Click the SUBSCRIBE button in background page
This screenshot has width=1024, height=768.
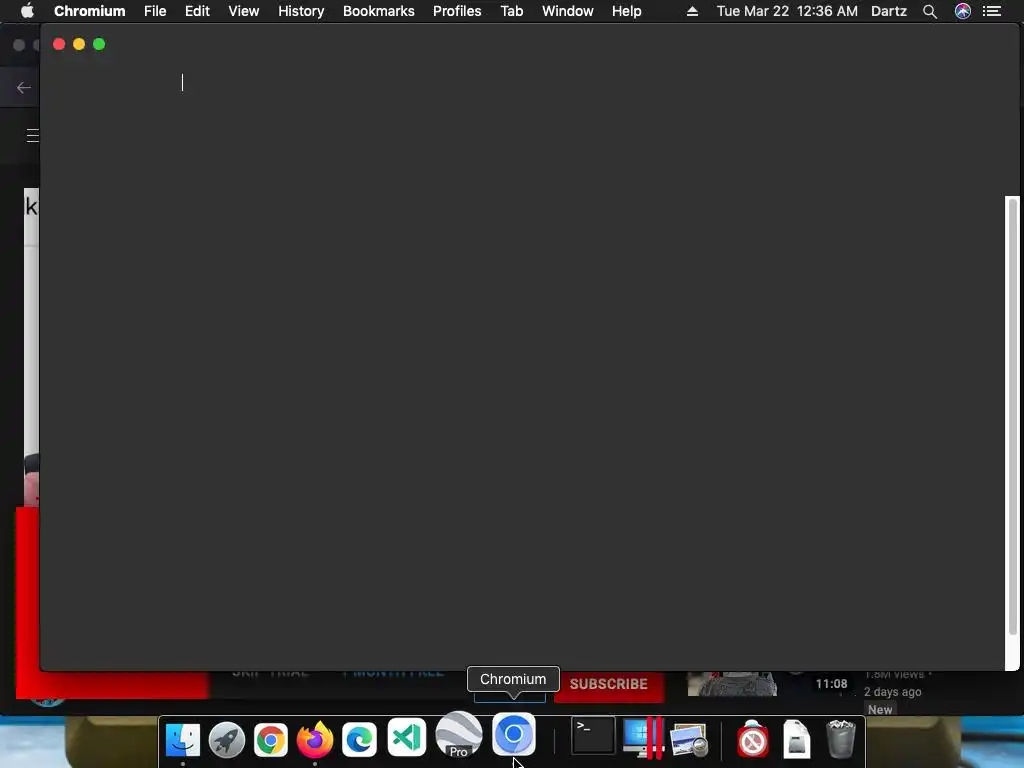point(609,684)
